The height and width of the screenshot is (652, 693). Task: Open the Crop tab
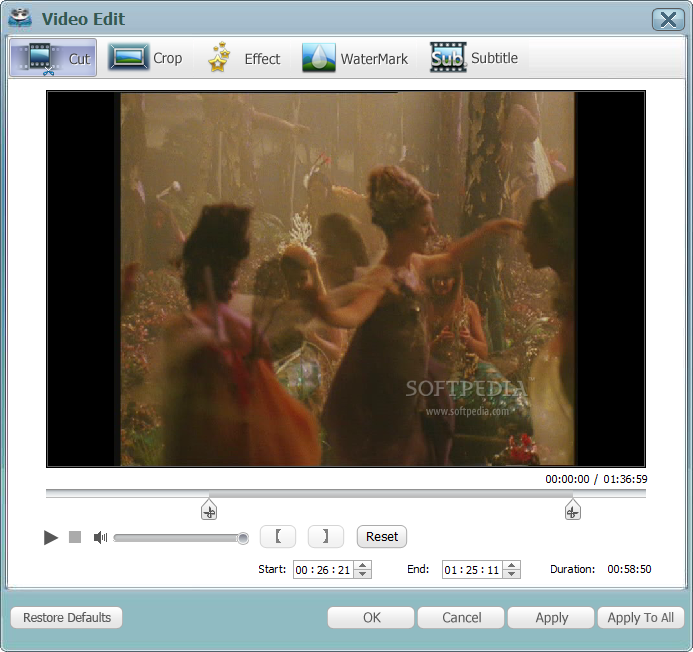pos(145,58)
